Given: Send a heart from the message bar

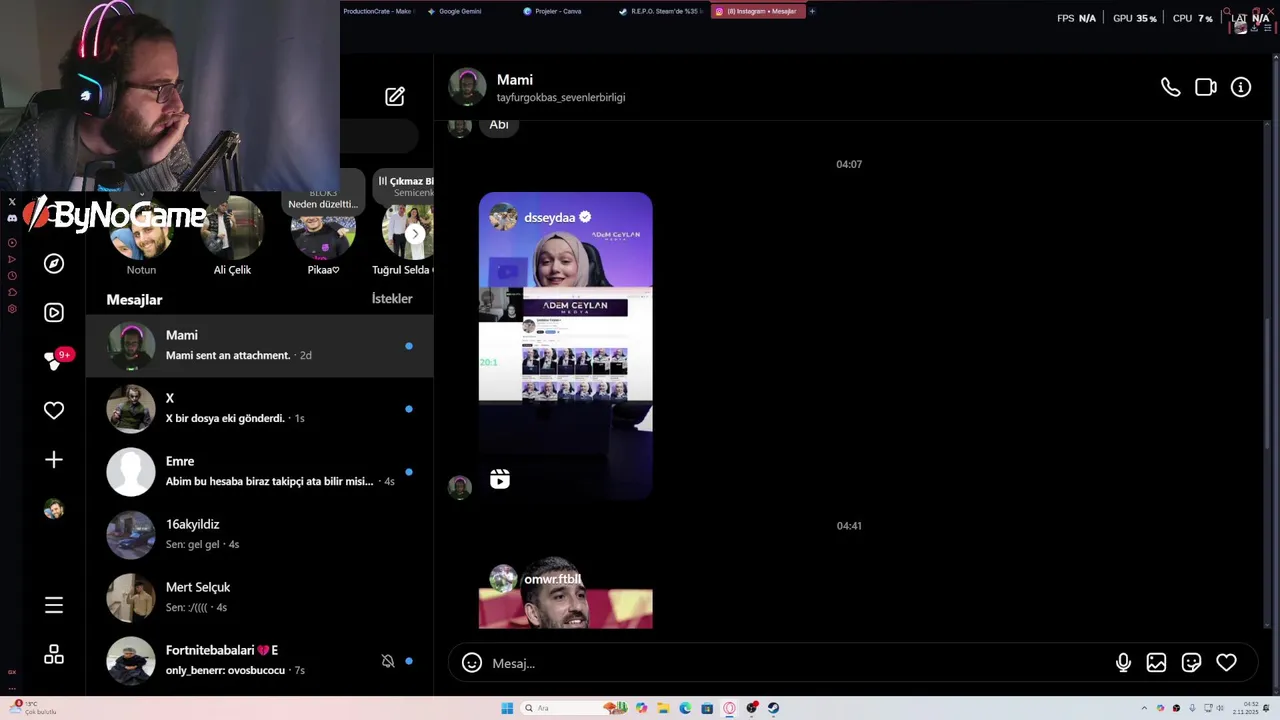Looking at the screenshot, I should (x=1226, y=662).
